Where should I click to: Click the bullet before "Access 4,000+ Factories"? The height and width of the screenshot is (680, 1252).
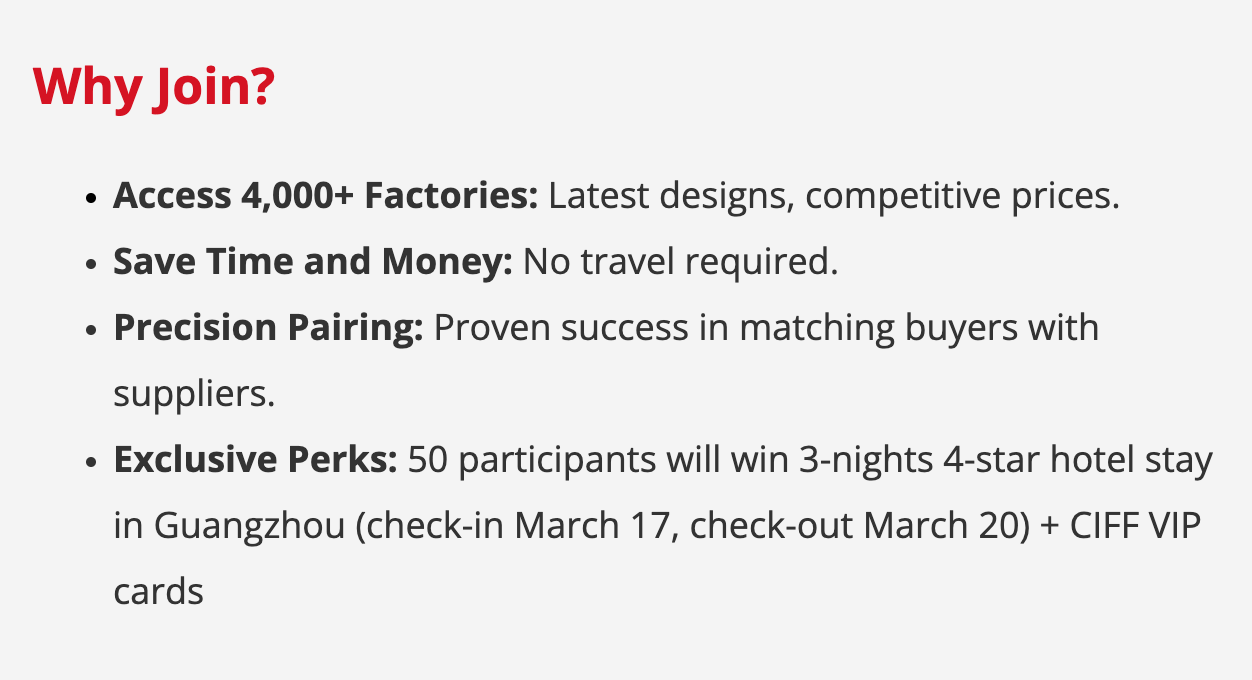92,198
